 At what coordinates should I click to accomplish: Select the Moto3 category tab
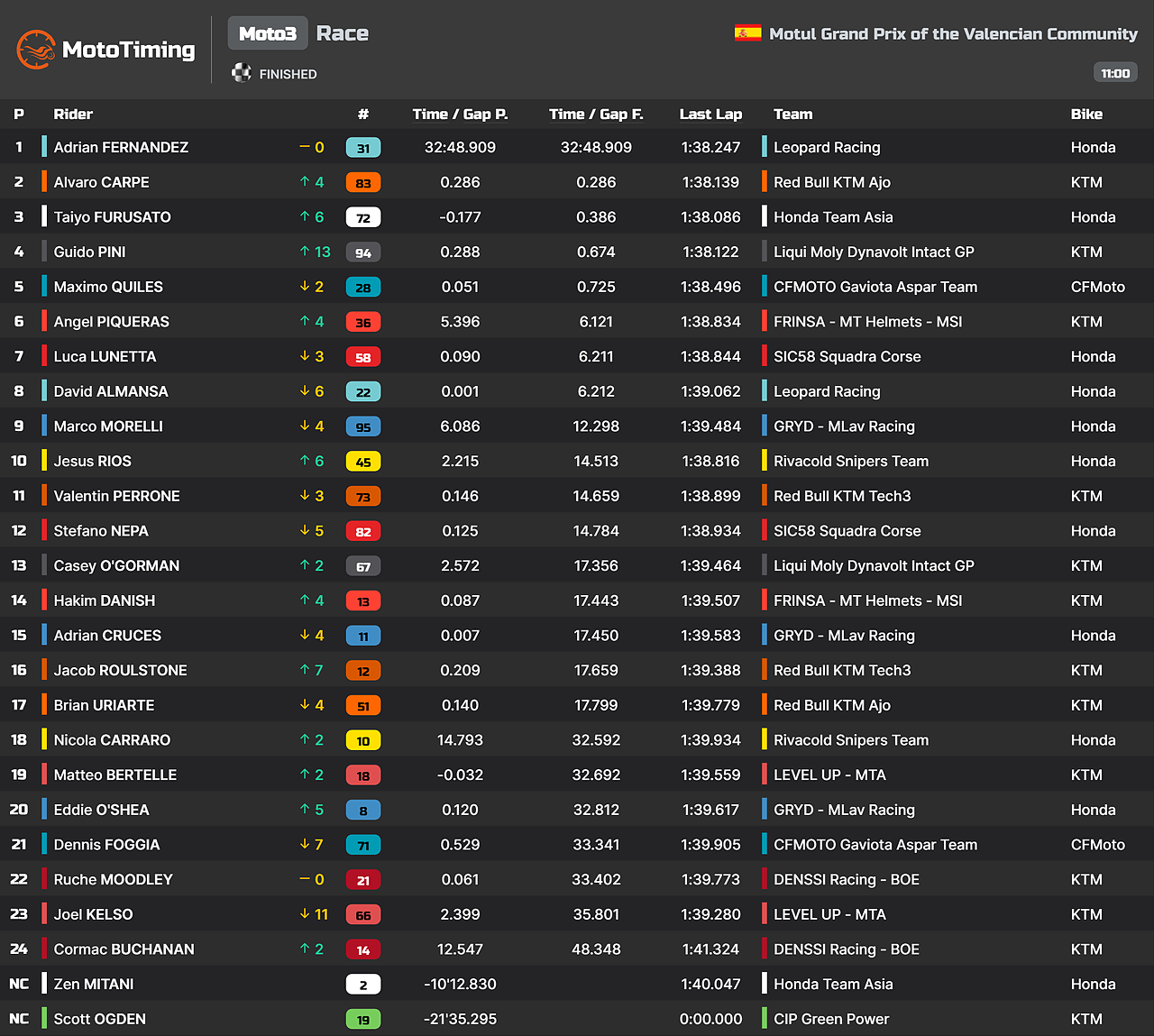click(x=267, y=32)
